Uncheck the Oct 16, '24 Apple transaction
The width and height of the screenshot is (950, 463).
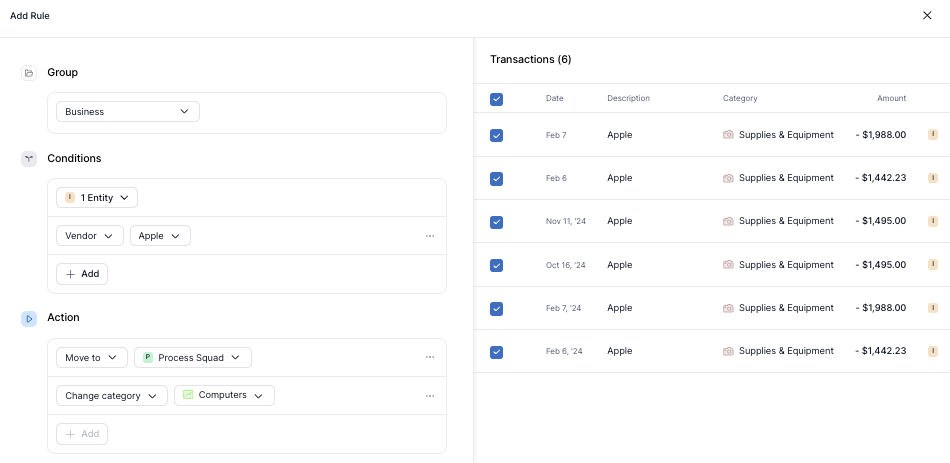point(497,265)
